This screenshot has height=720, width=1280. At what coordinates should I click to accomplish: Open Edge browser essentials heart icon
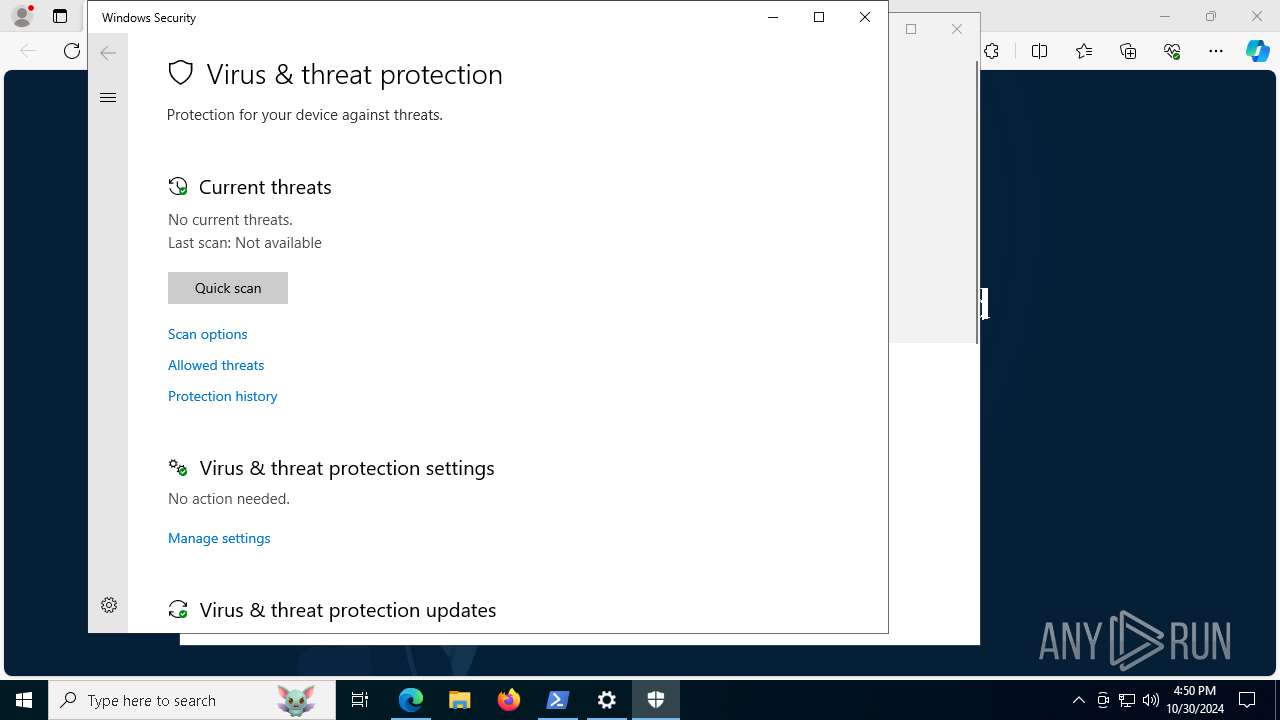[x=1172, y=51]
